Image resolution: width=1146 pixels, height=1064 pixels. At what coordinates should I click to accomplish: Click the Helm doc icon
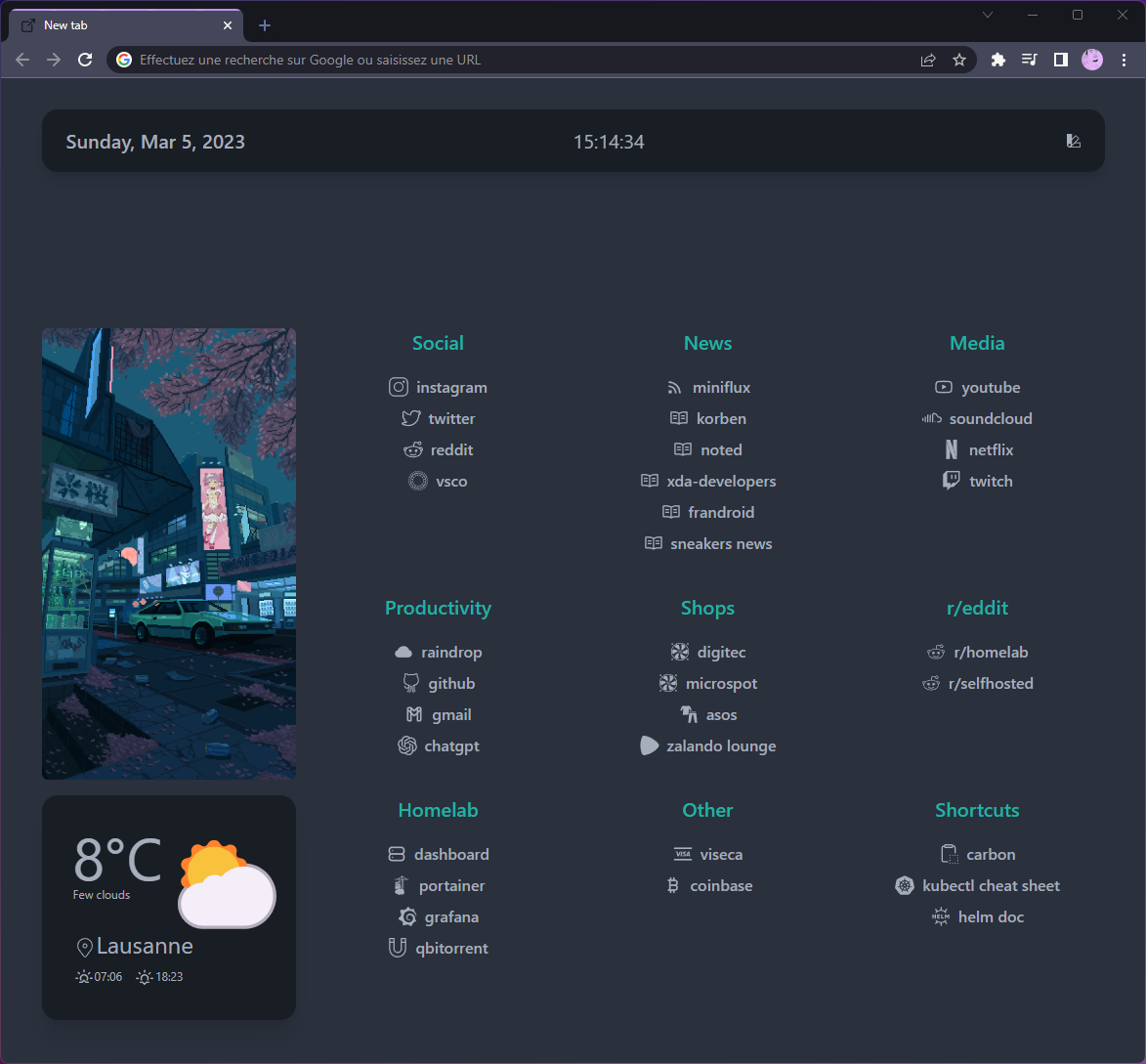pos(941,916)
